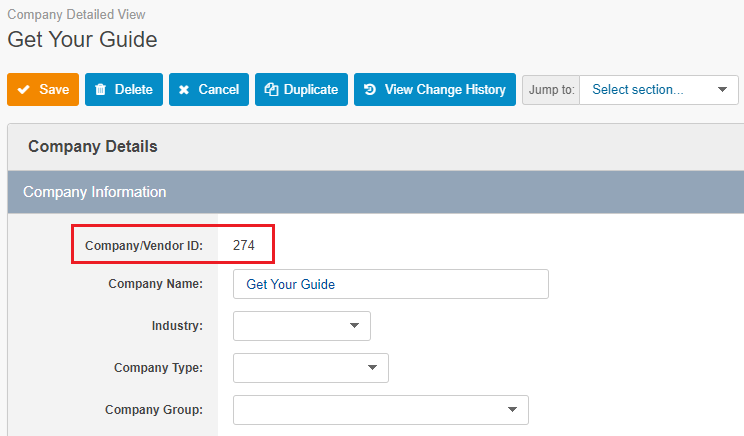Click the Company Details panel heading
This screenshot has width=744, height=436.
[x=93, y=147]
